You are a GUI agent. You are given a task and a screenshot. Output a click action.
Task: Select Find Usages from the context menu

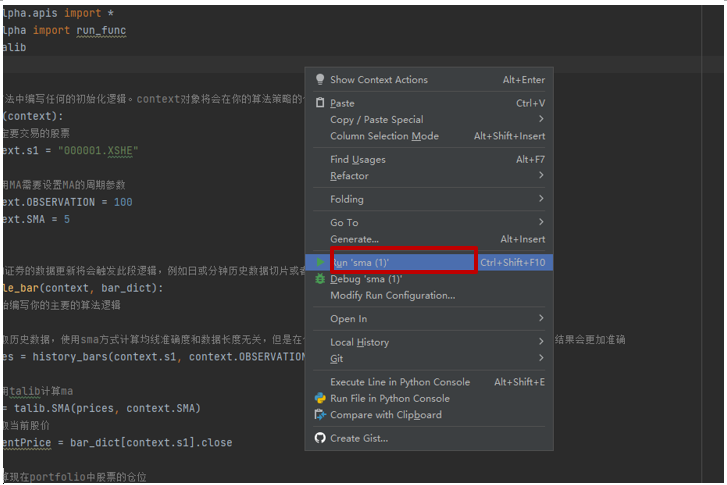[358, 160]
